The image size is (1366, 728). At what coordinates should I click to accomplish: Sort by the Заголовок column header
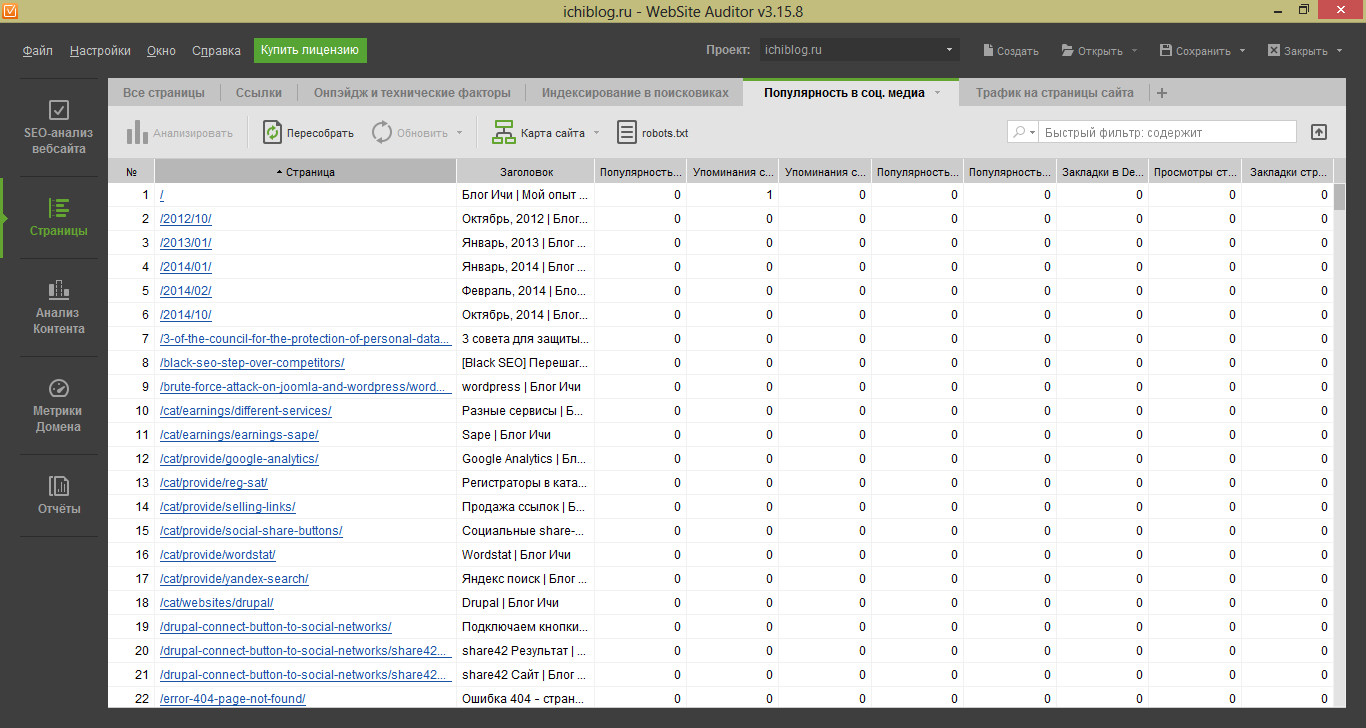(x=526, y=172)
